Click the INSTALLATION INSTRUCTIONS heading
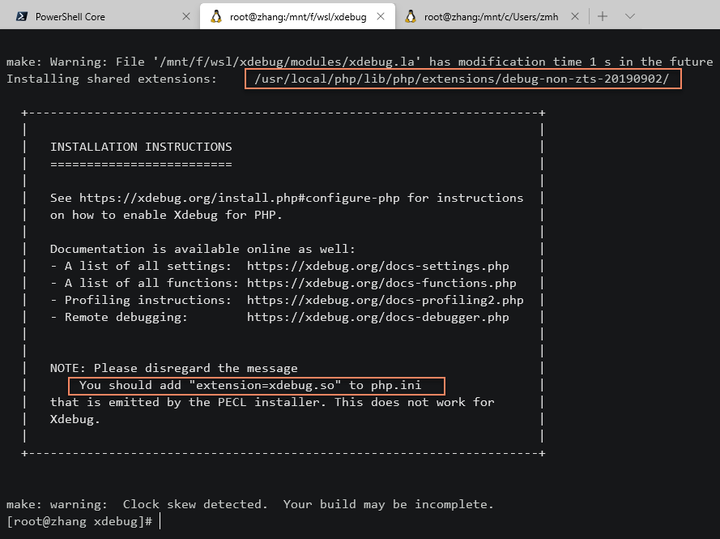720x539 pixels. 141,147
